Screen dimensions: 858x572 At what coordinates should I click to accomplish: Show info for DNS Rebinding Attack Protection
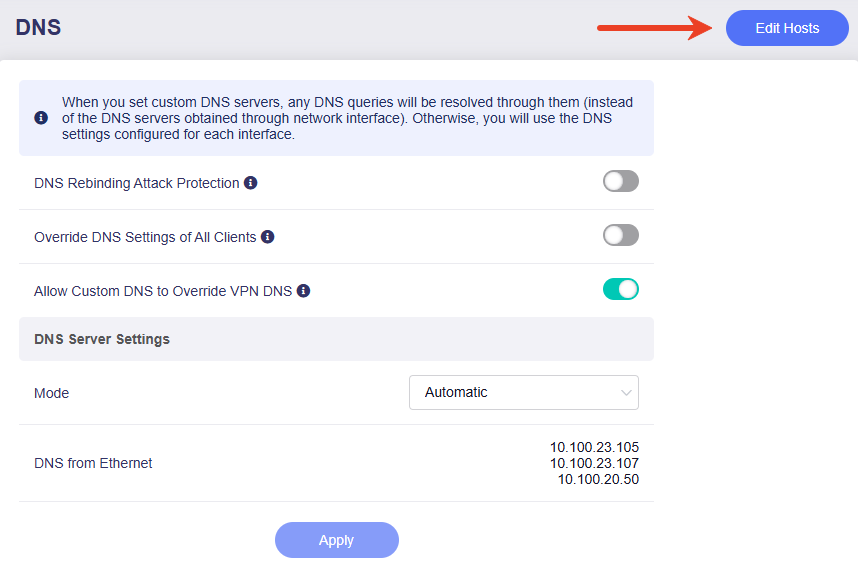point(251,183)
